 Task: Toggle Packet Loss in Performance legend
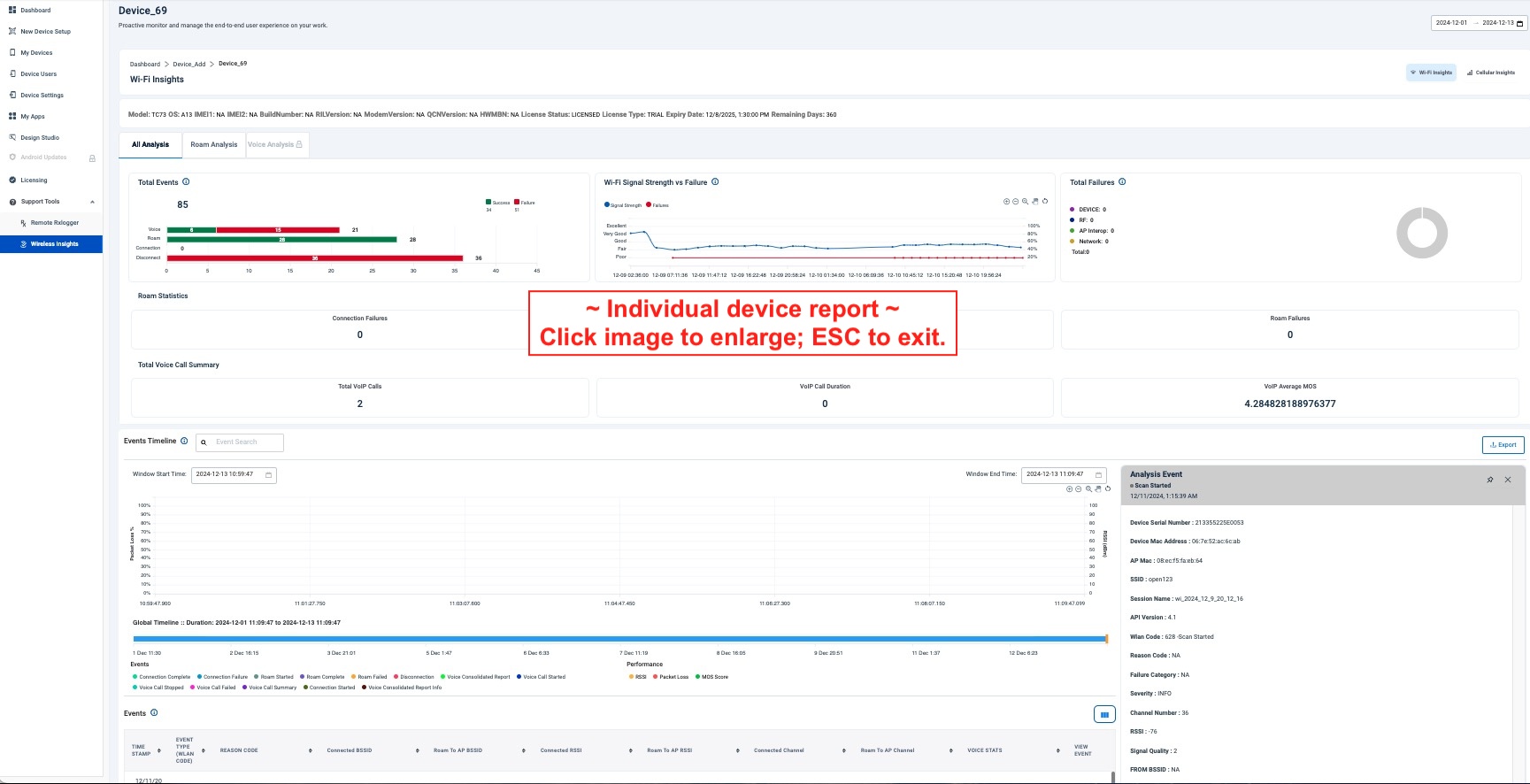(x=671, y=677)
